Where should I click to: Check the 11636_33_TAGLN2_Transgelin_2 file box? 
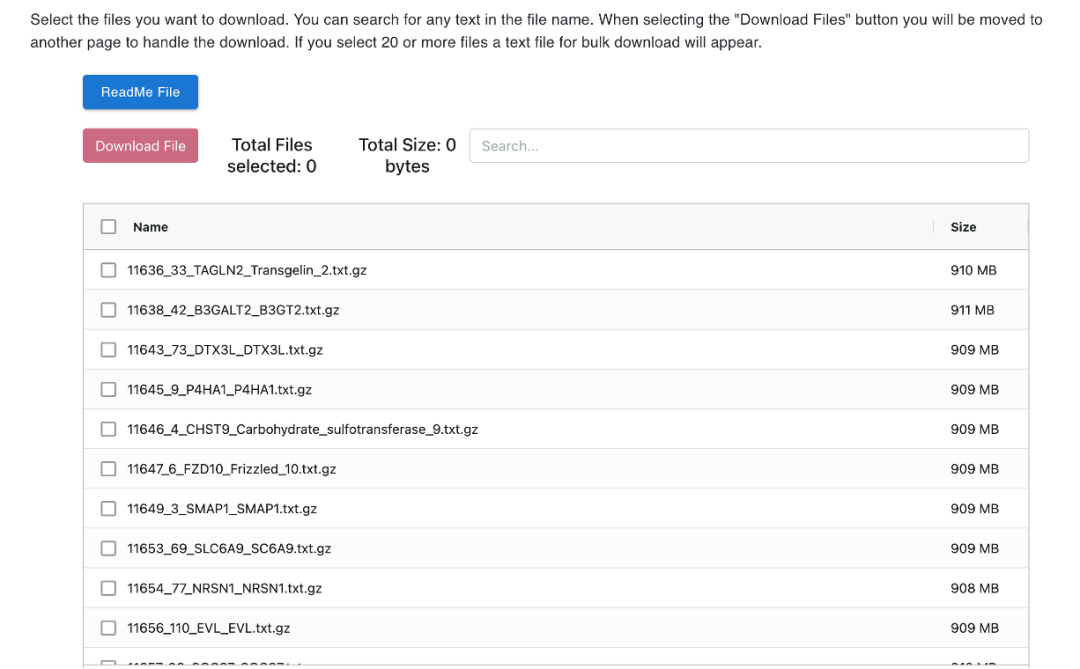pos(108,270)
